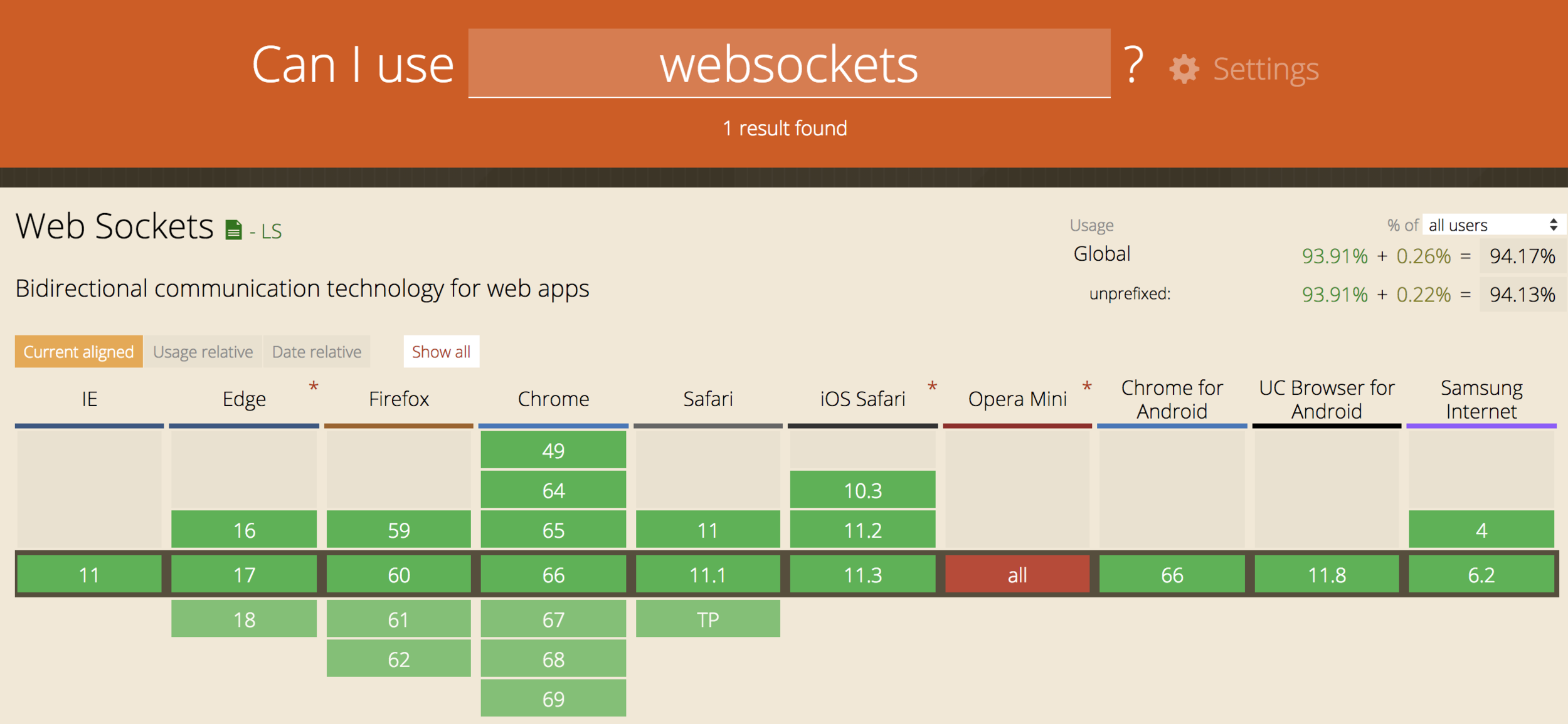This screenshot has width=1568, height=724.
Task: Click the Settings text link
Action: [1265, 69]
